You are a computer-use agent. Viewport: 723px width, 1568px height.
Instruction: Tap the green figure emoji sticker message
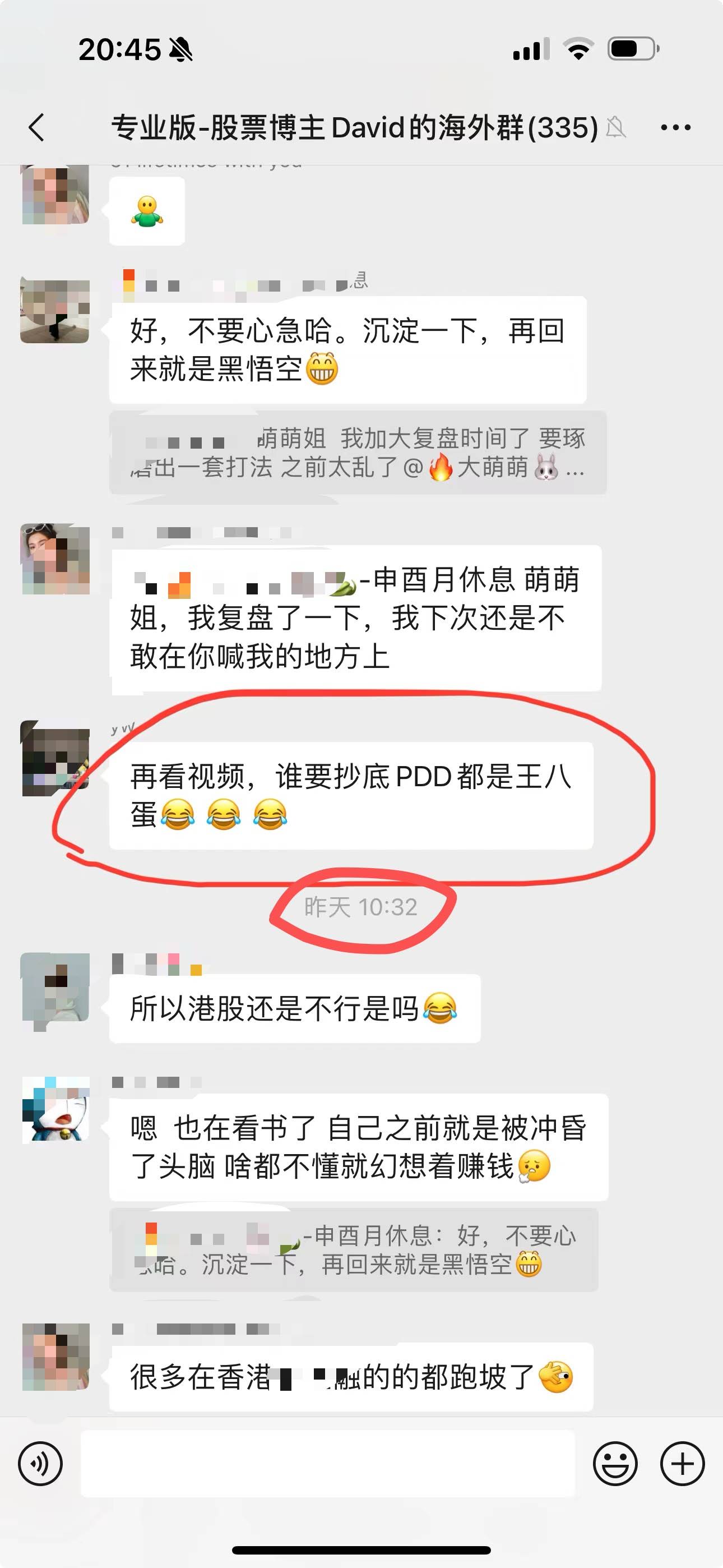(147, 211)
